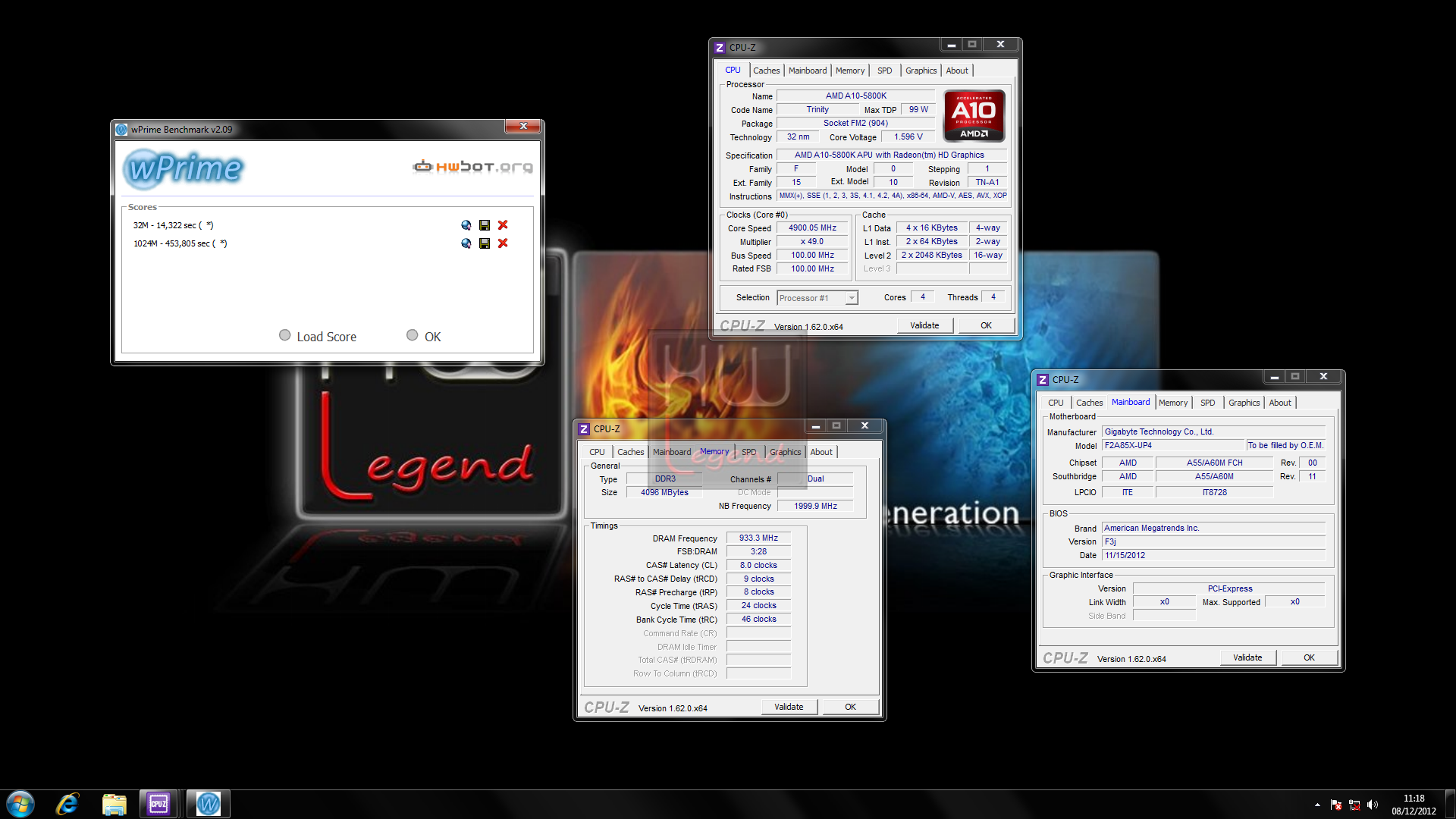
Task: Click the Multiplier value x 49.0
Action: pos(812,242)
